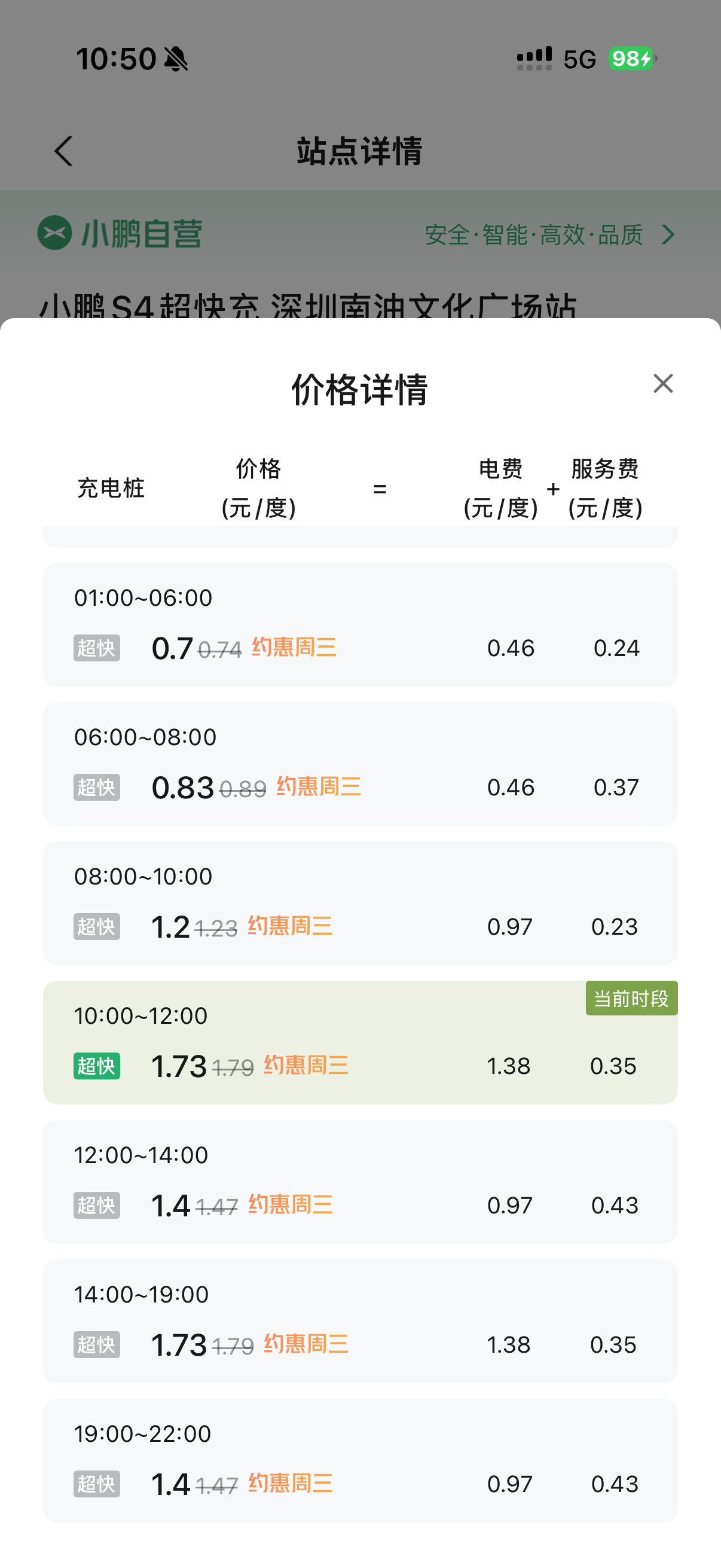Tap the 超快 badge in 19:00~22:00 row
The width and height of the screenshot is (721, 1568).
click(96, 1484)
